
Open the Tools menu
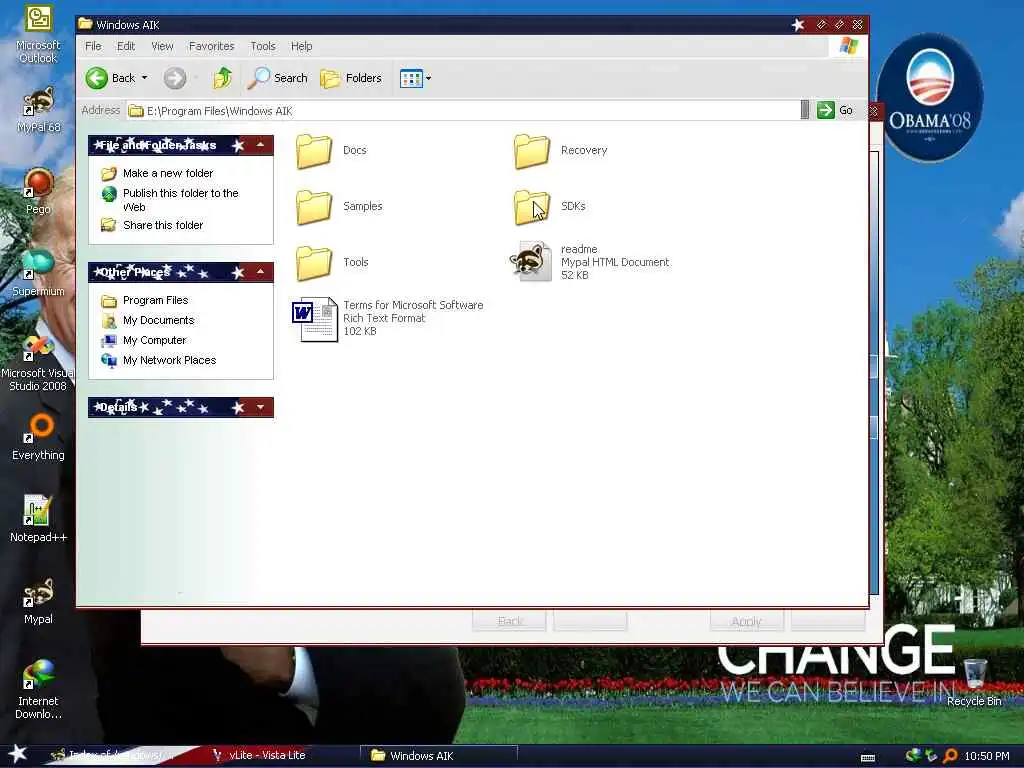[263, 46]
